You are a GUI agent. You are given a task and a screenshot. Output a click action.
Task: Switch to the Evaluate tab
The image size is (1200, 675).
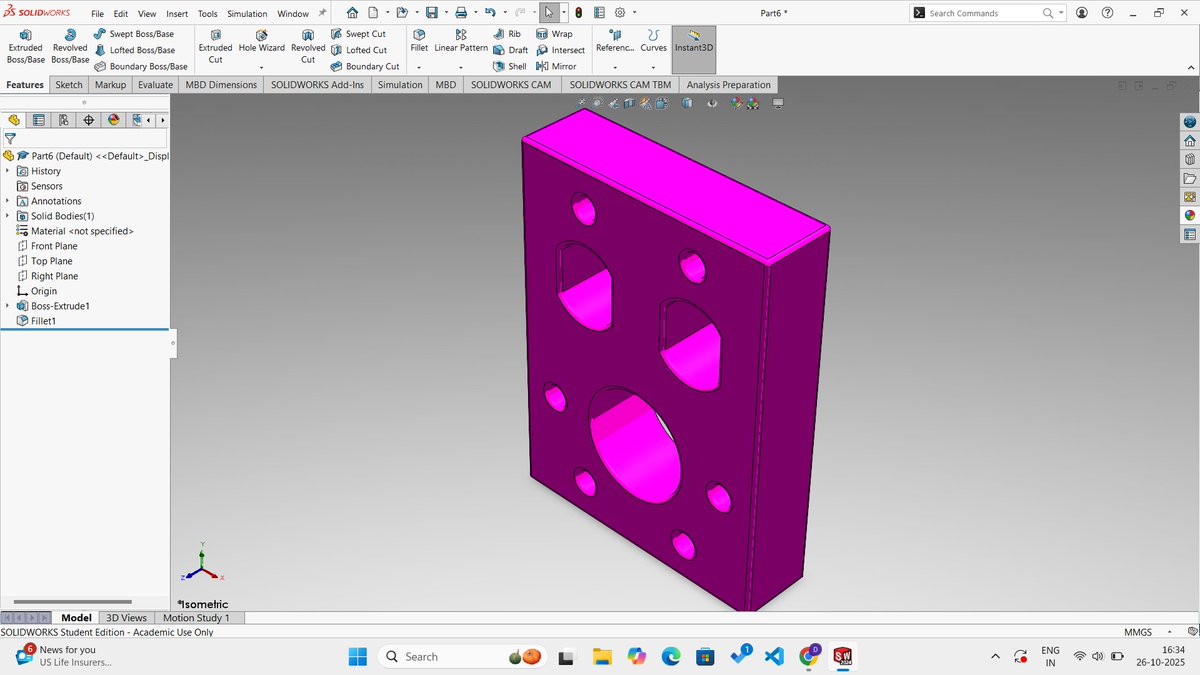[156, 85]
